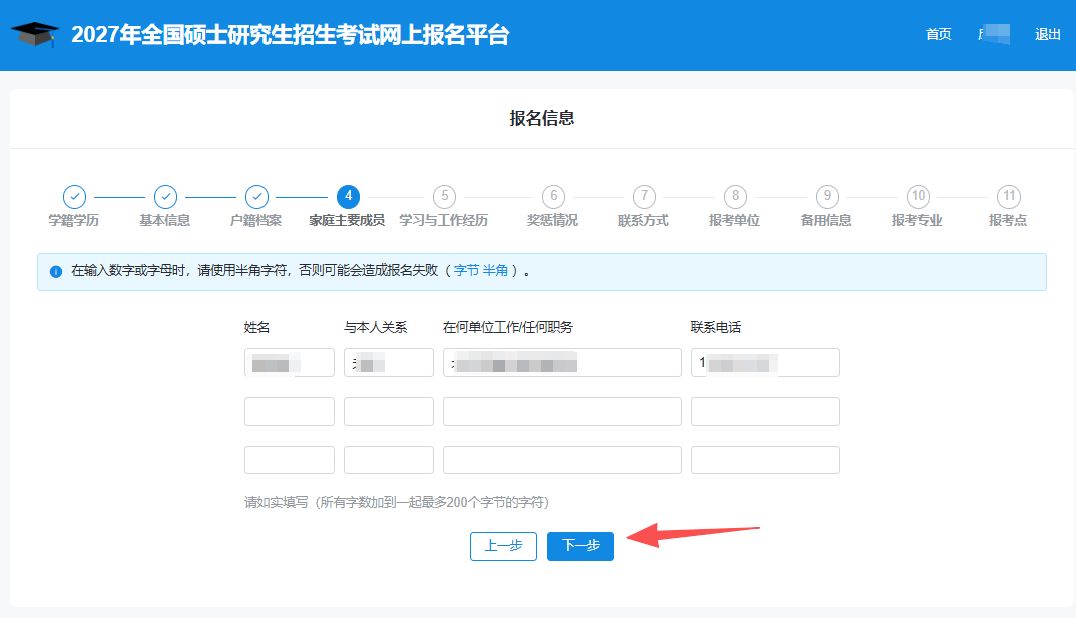
Task: Proceed with 下一步 button
Action: (581, 546)
